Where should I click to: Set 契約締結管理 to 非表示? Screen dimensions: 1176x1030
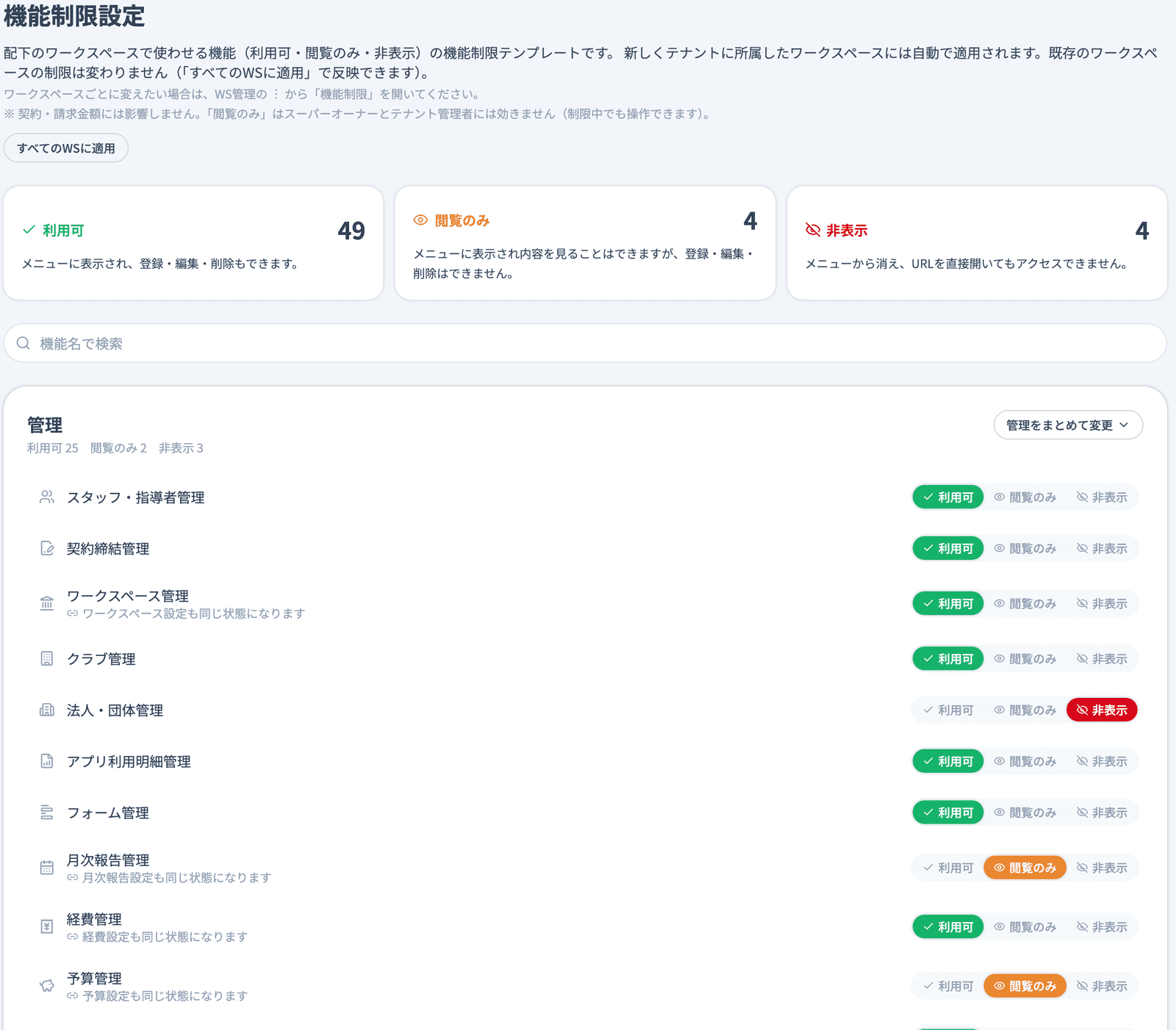coord(1102,549)
